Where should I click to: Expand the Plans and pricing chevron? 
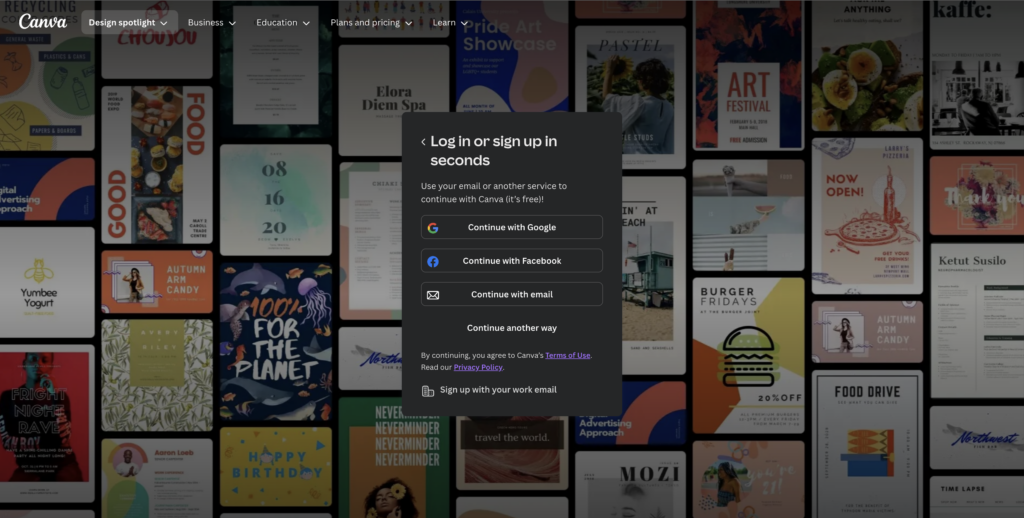pos(409,23)
